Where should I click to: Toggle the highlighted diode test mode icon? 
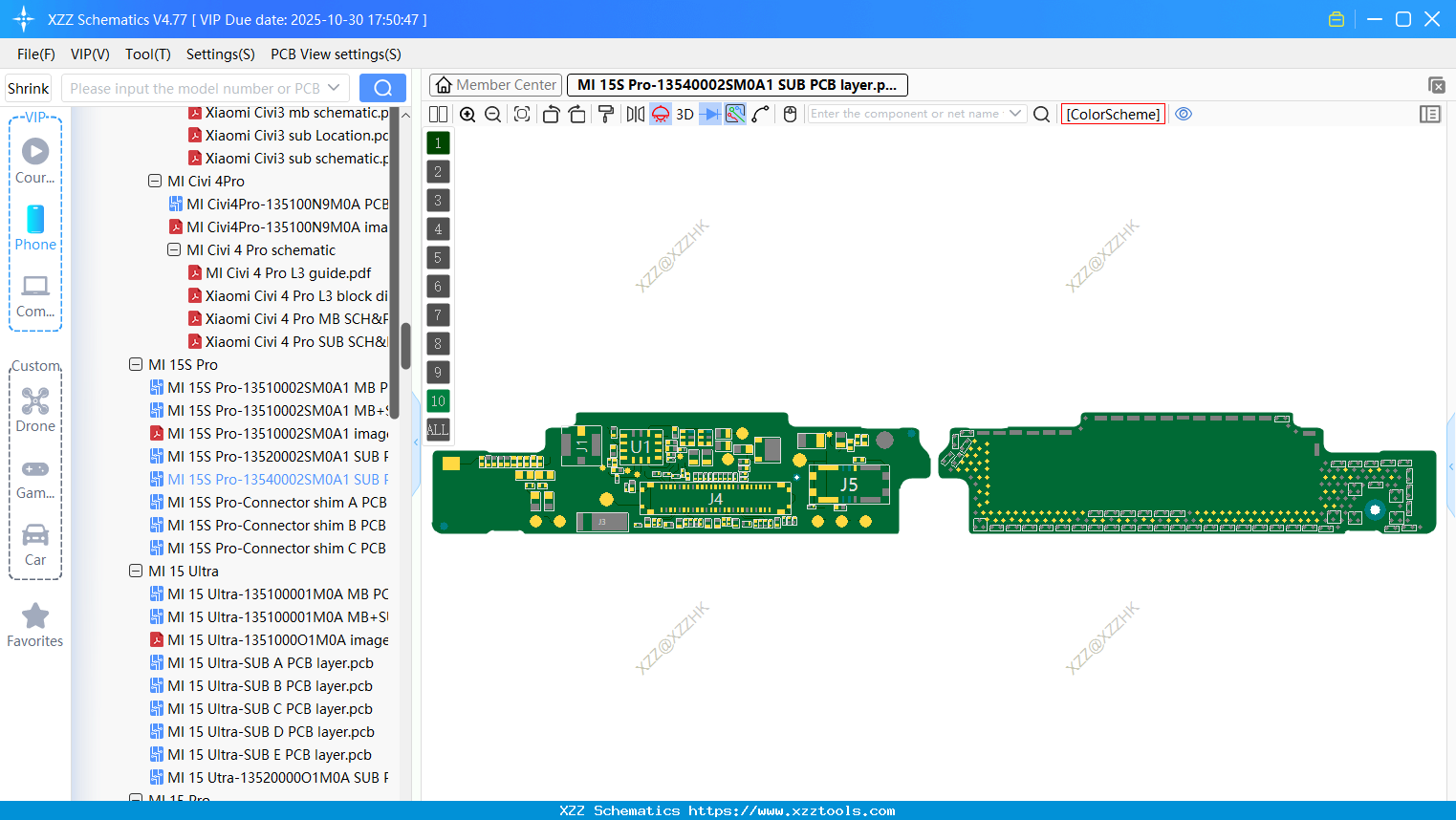click(x=660, y=114)
